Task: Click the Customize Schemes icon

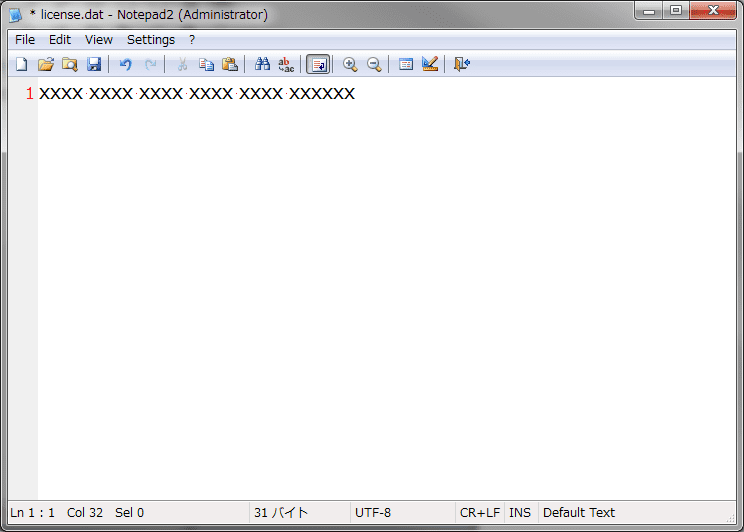Action: (x=430, y=64)
